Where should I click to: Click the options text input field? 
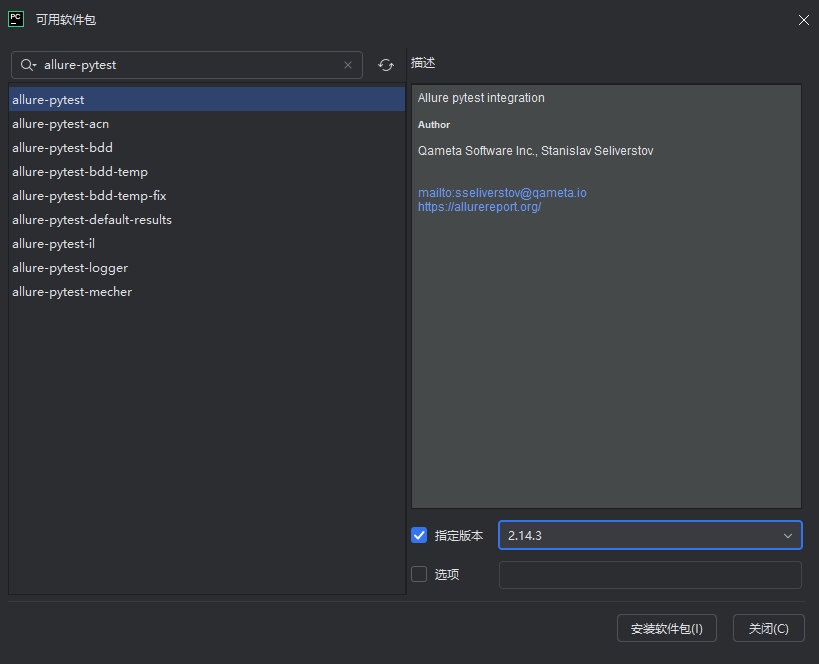650,575
